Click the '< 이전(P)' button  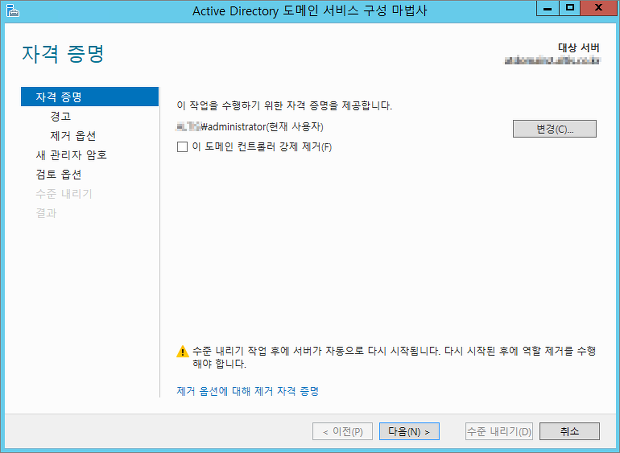coord(342,431)
